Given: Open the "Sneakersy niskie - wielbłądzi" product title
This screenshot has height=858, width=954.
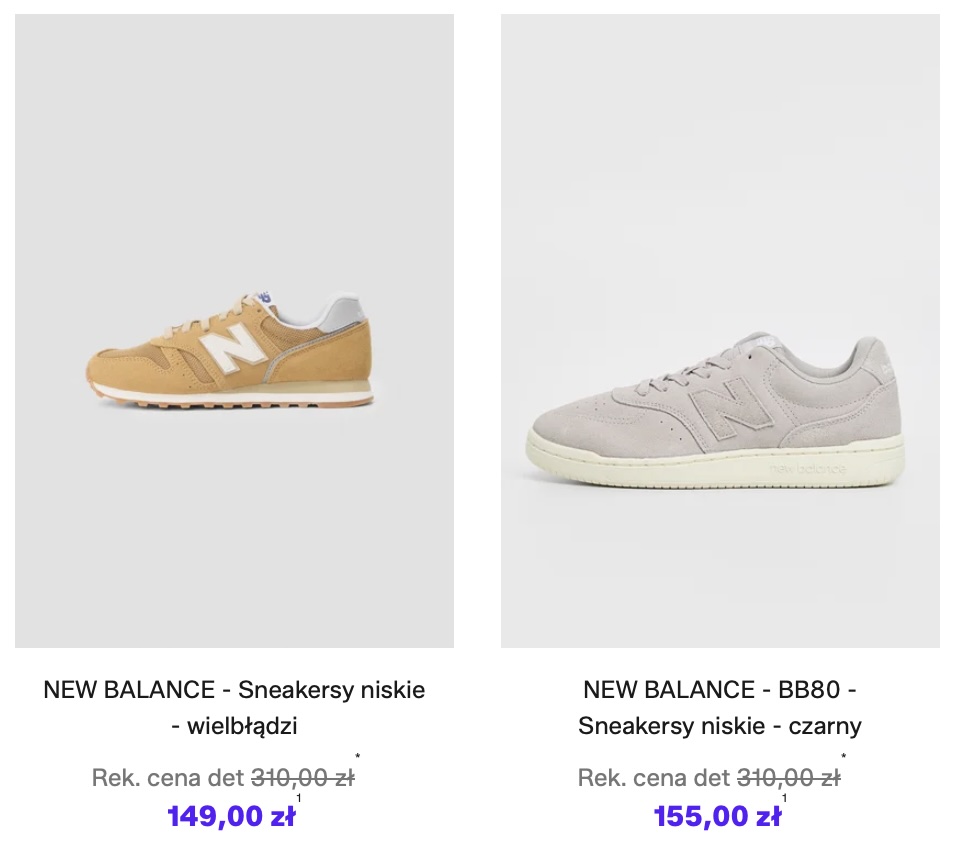Looking at the screenshot, I should tap(234, 707).
